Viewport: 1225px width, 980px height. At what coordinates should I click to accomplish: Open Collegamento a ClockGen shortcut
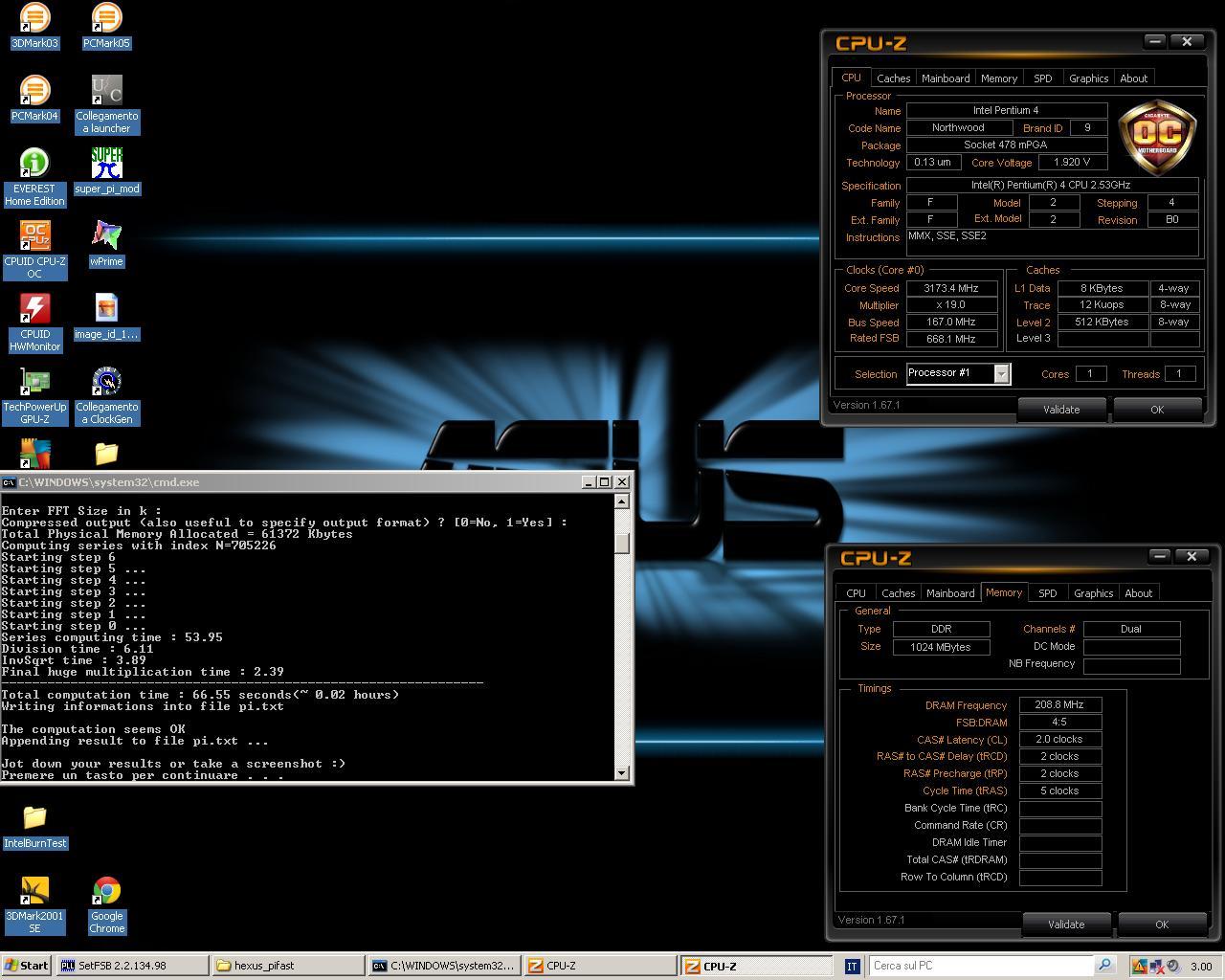106,395
